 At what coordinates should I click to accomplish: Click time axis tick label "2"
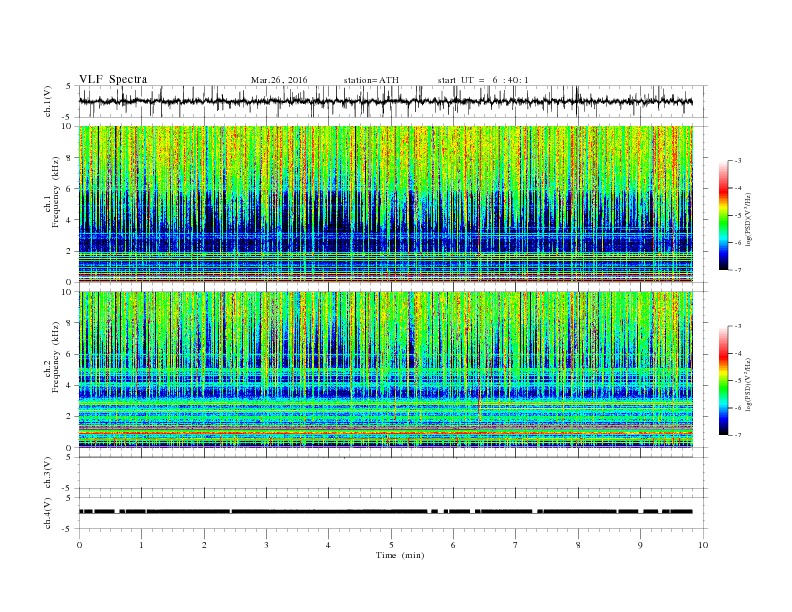pos(204,545)
